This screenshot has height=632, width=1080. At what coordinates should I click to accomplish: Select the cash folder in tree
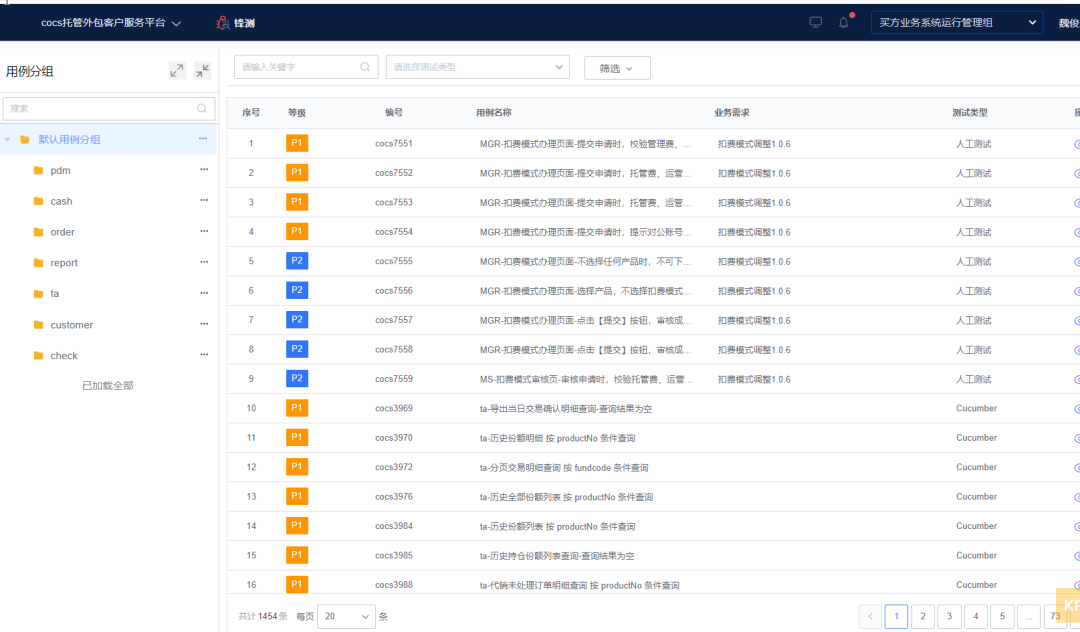click(61, 201)
